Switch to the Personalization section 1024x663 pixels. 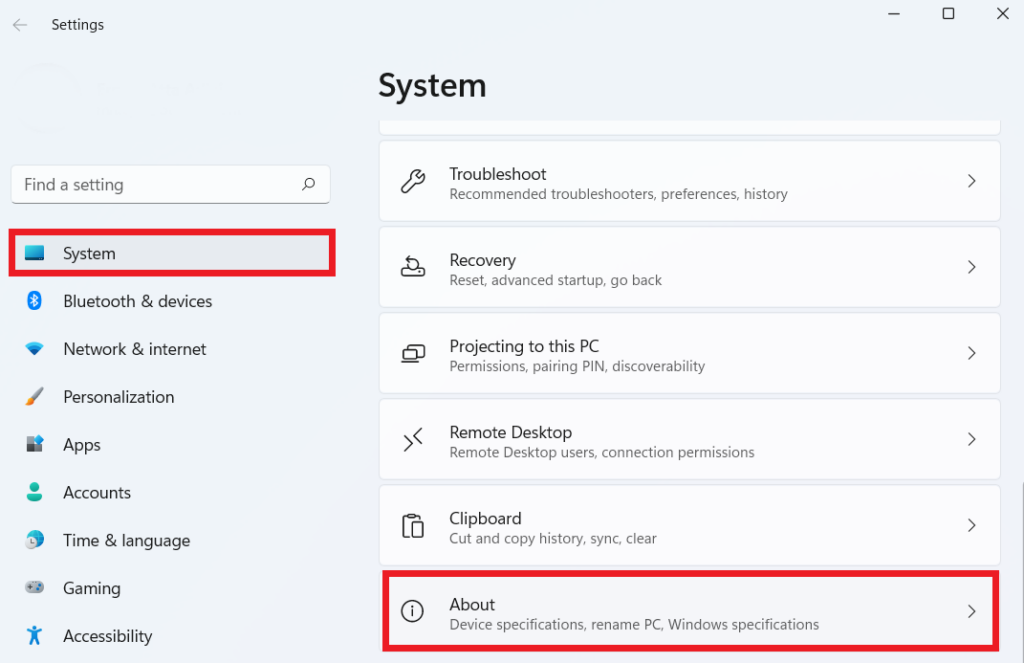tap(117, 397)
